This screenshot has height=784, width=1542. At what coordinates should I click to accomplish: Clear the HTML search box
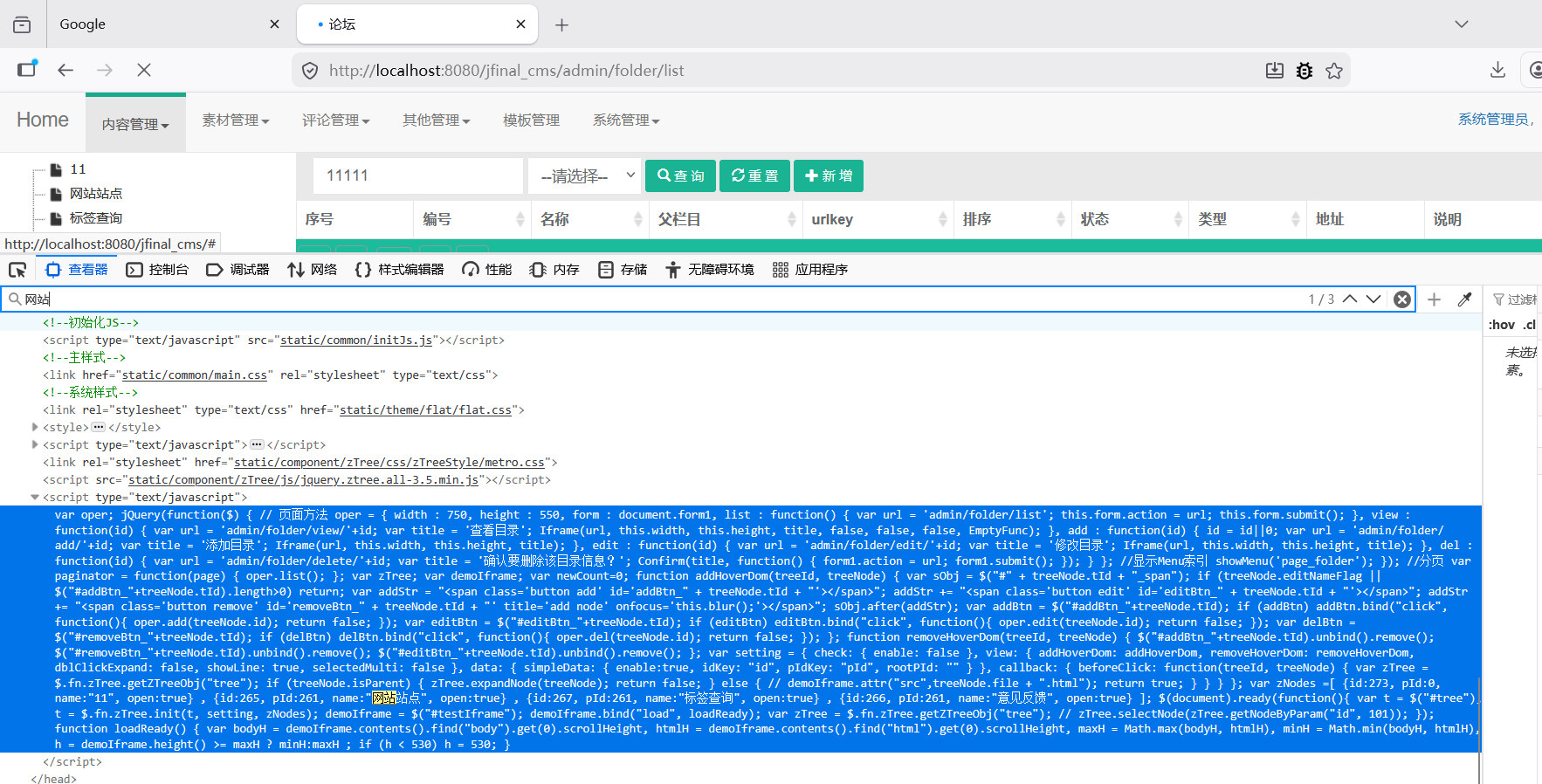click(x=1402, y=299)
